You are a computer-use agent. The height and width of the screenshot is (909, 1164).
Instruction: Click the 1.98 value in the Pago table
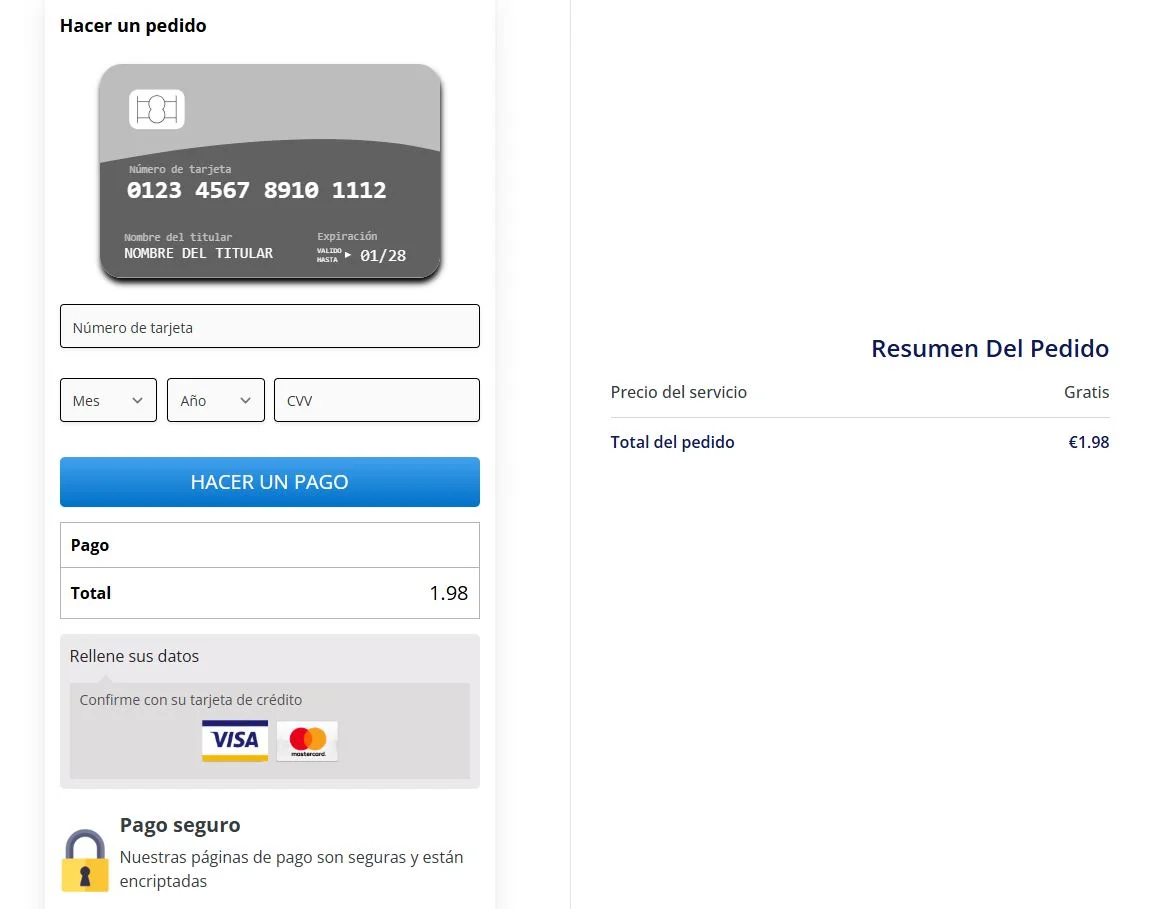pyautogui.click(x=448, y=593)
